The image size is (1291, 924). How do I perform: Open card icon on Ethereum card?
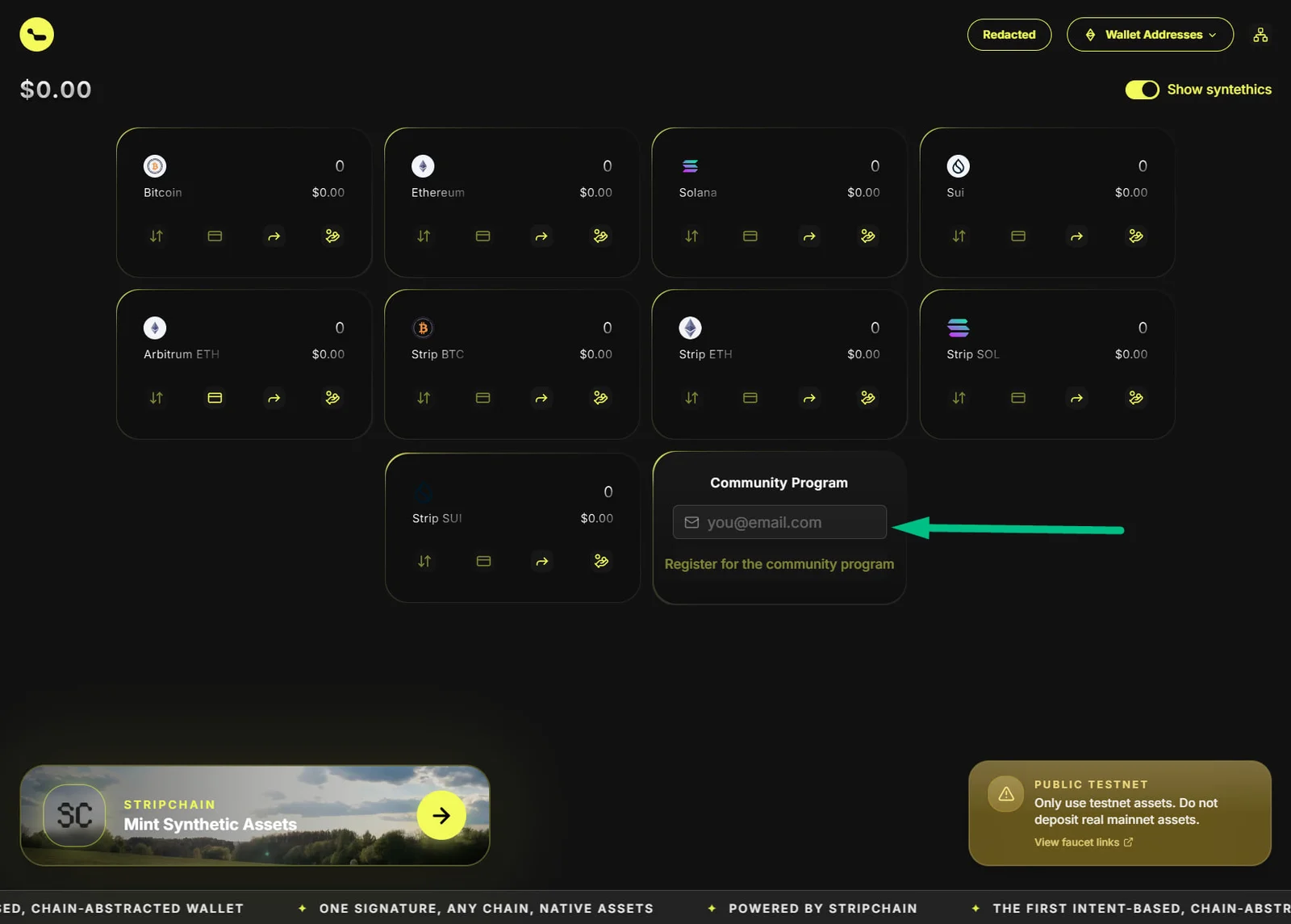(x=483, y=236)
